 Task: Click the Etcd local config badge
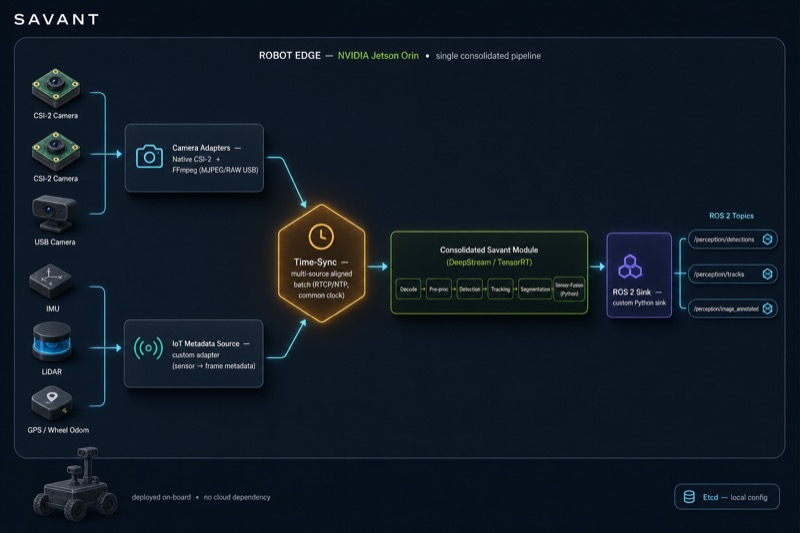click(727, 497)
